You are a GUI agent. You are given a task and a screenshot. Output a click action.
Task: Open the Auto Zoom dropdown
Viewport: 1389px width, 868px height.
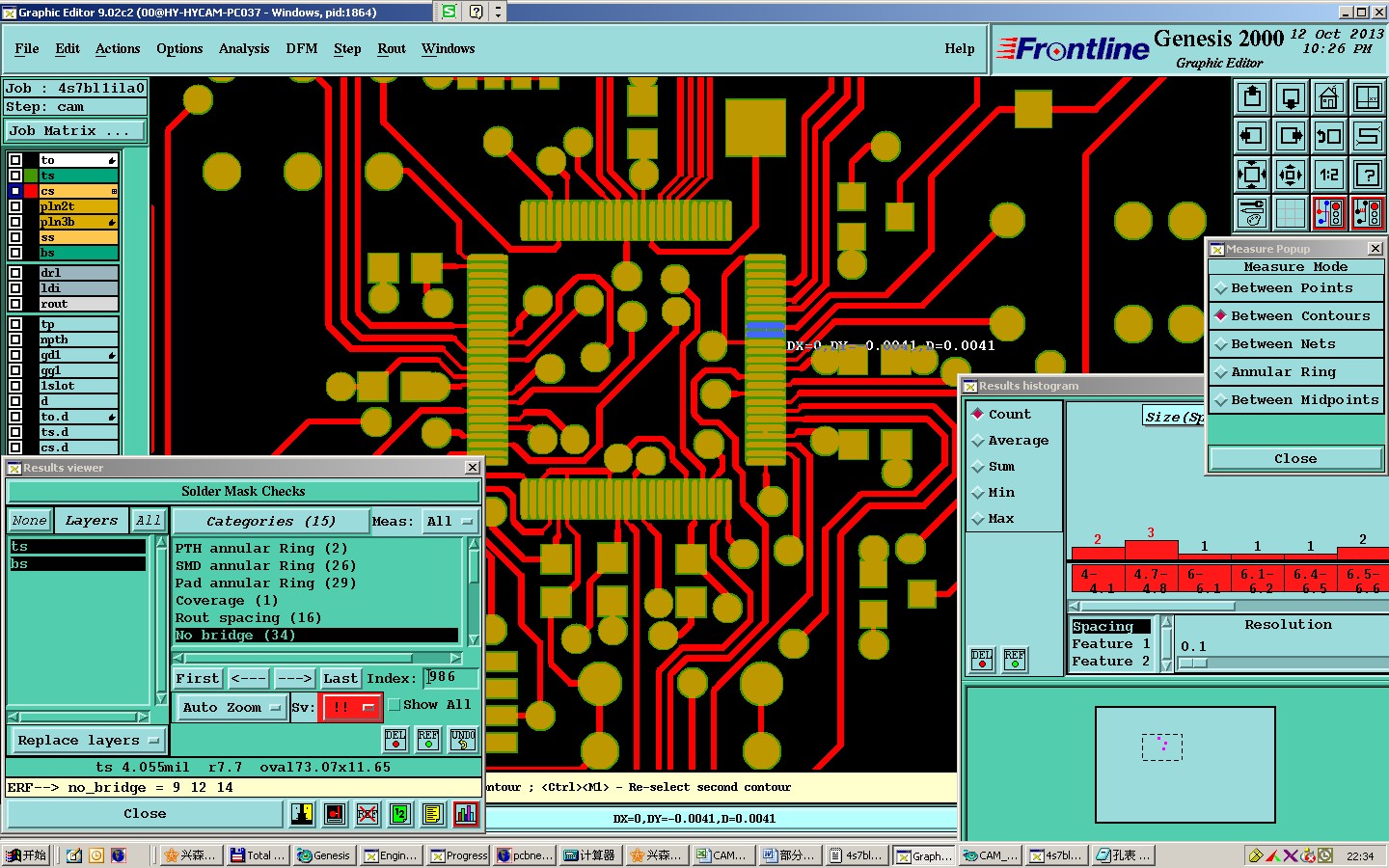tap(231, 708)
